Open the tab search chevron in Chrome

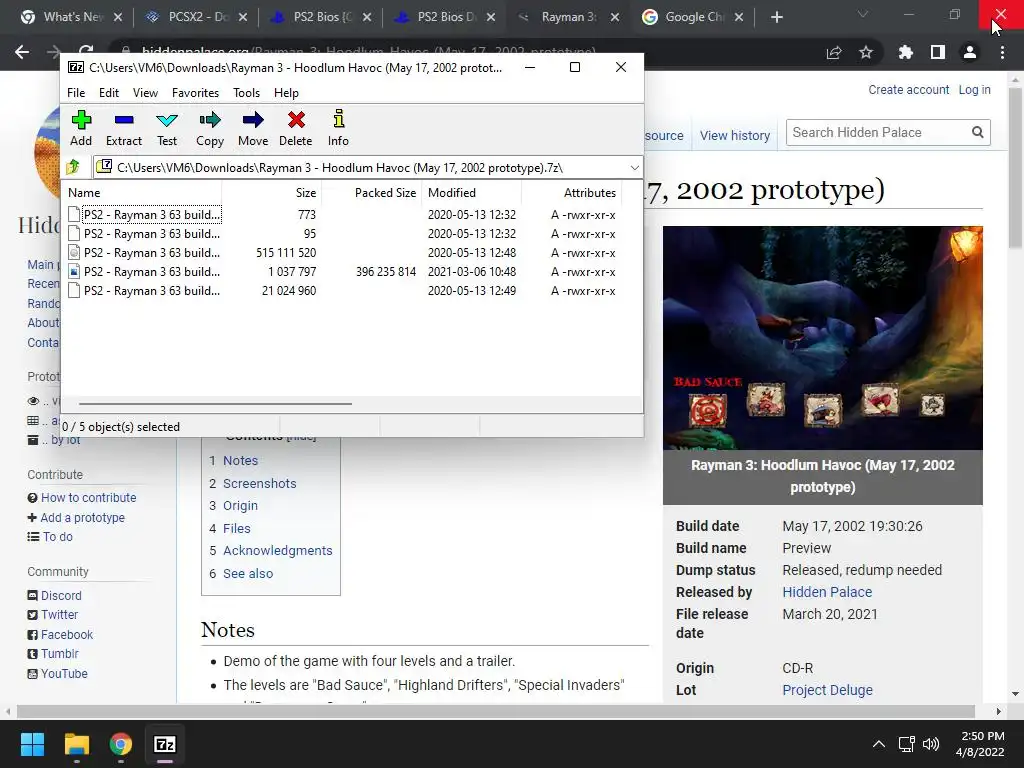click(x=863, y=14)
